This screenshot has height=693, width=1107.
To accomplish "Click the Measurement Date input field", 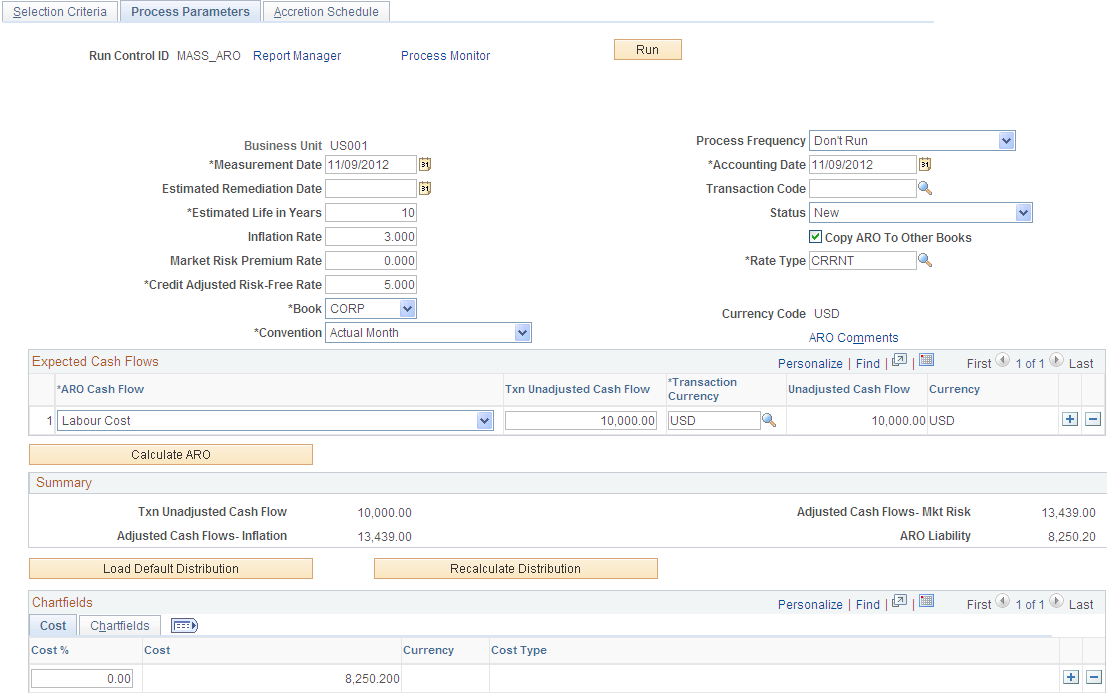I will coord(371,164).
